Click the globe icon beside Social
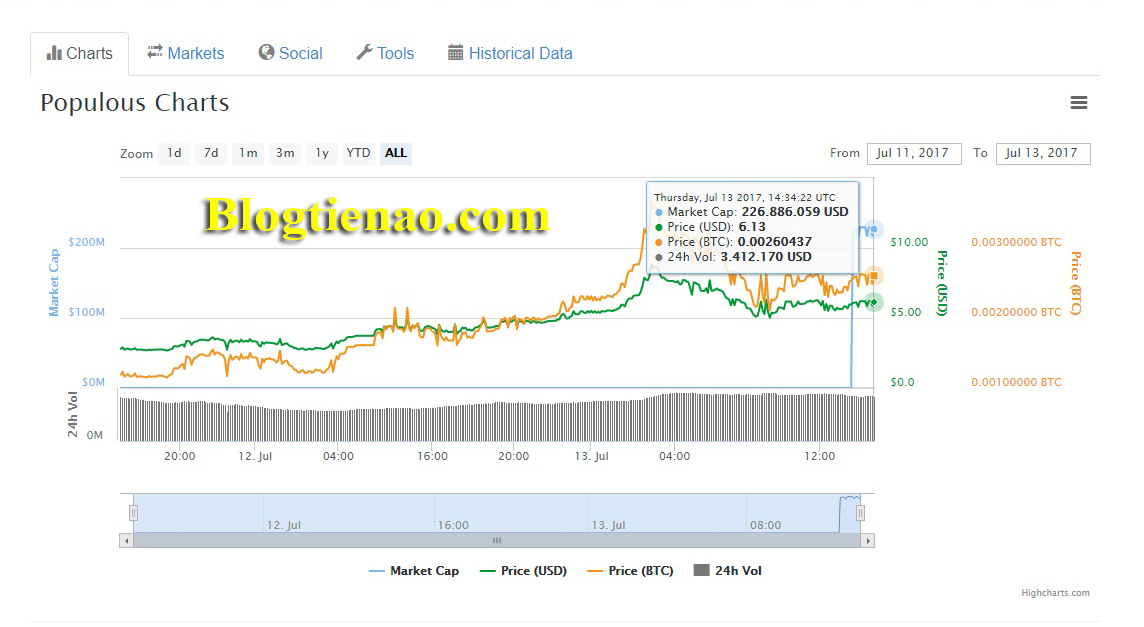 click(x=266, y=53)
